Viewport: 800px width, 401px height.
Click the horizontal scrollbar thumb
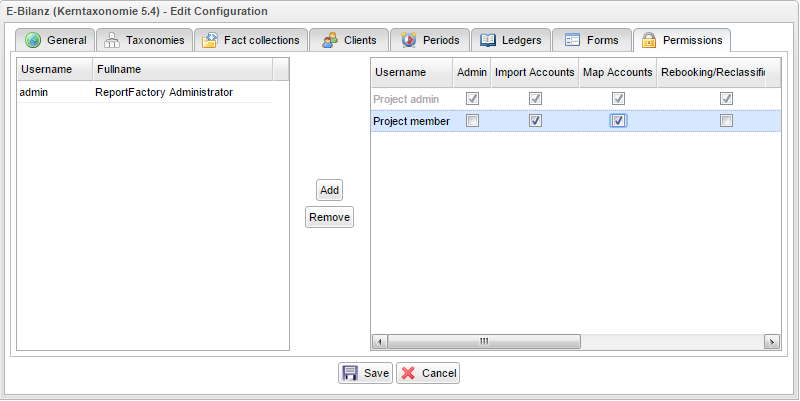[x=483, y=341]
